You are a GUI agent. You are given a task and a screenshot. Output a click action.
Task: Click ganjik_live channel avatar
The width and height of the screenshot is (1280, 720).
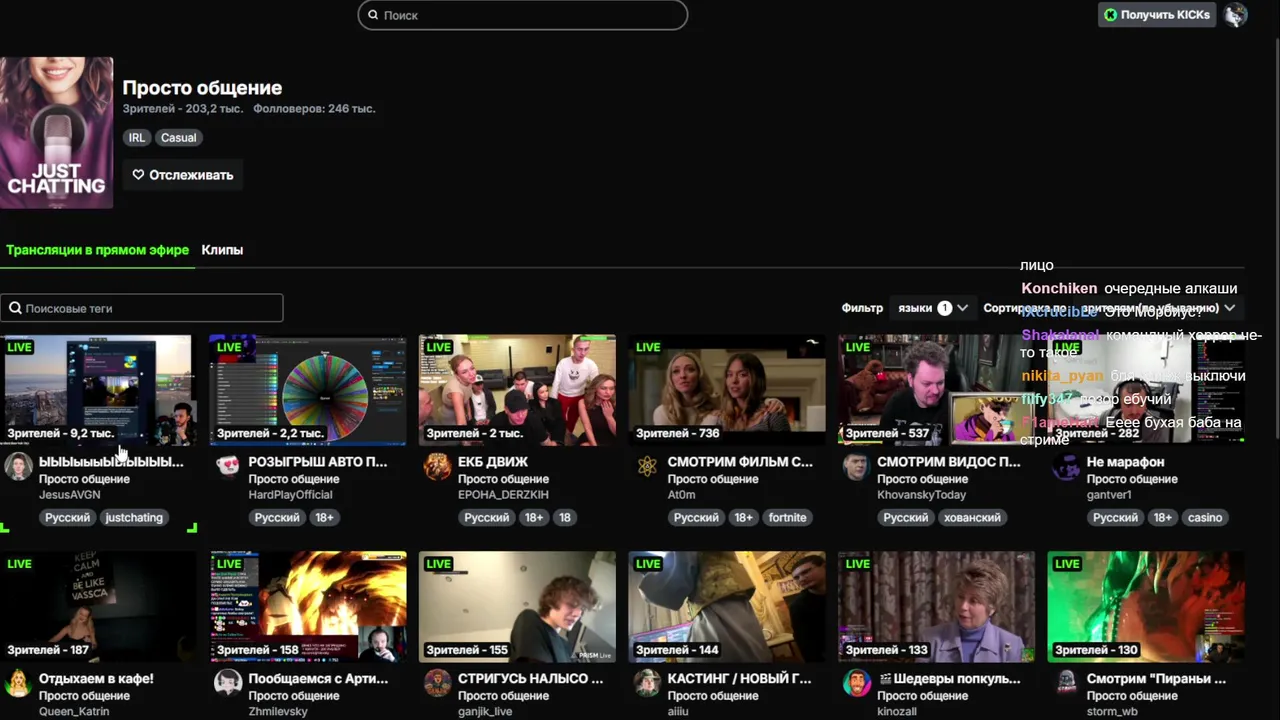coord(437,684)
